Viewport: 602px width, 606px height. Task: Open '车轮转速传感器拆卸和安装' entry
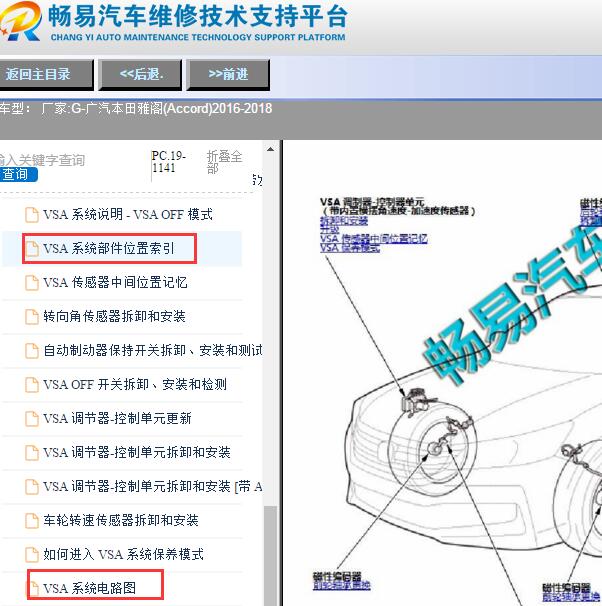point(121,520)
